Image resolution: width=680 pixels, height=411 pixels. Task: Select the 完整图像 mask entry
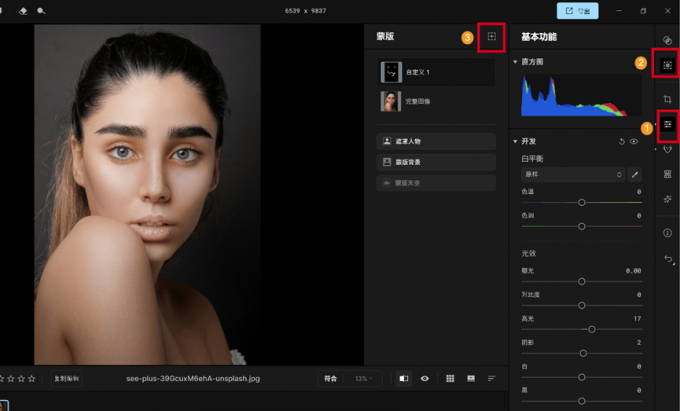tap(436, 101)
